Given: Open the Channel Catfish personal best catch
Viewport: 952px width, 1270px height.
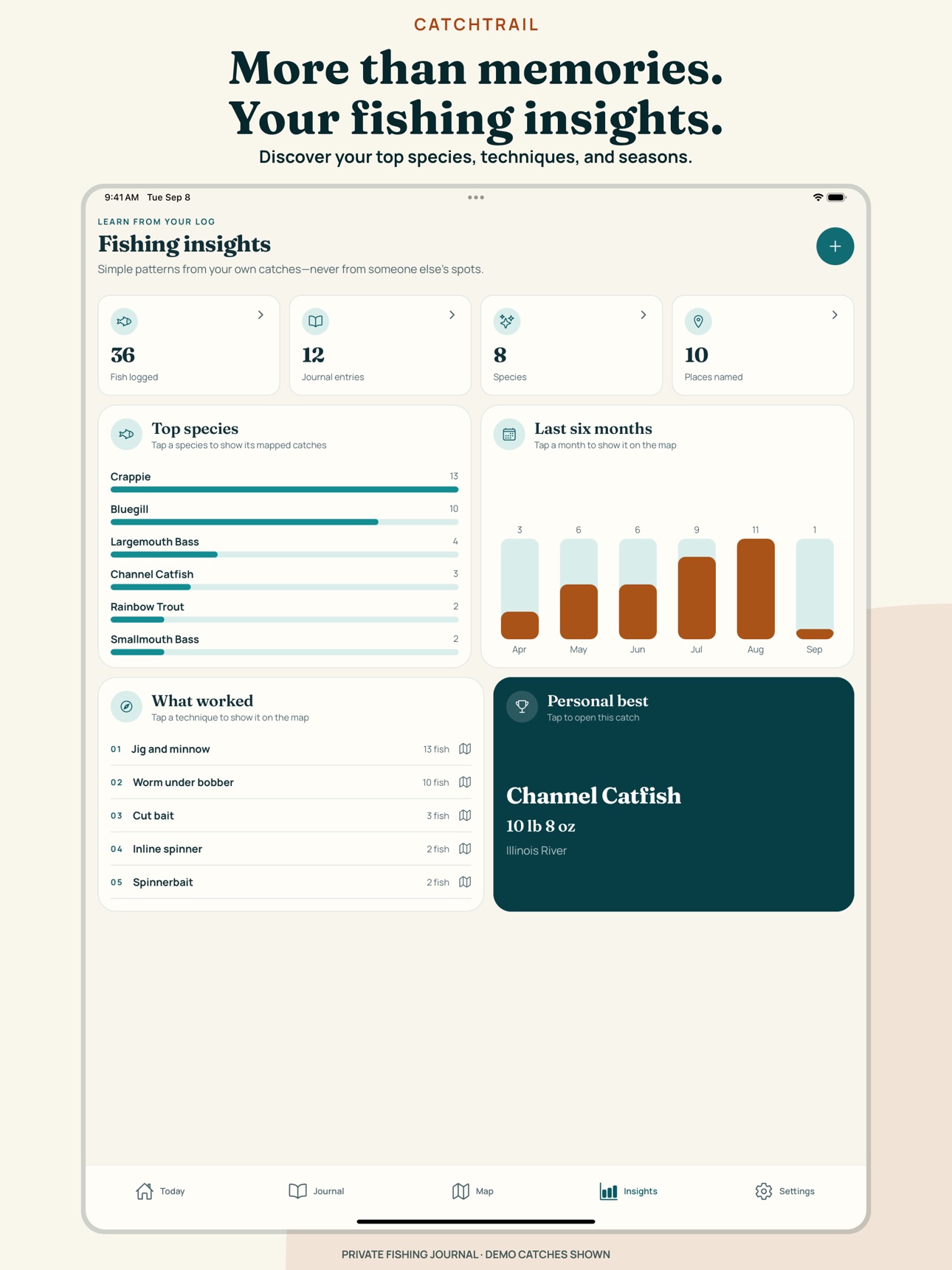Looking at the screenshot, I should 673,794.
